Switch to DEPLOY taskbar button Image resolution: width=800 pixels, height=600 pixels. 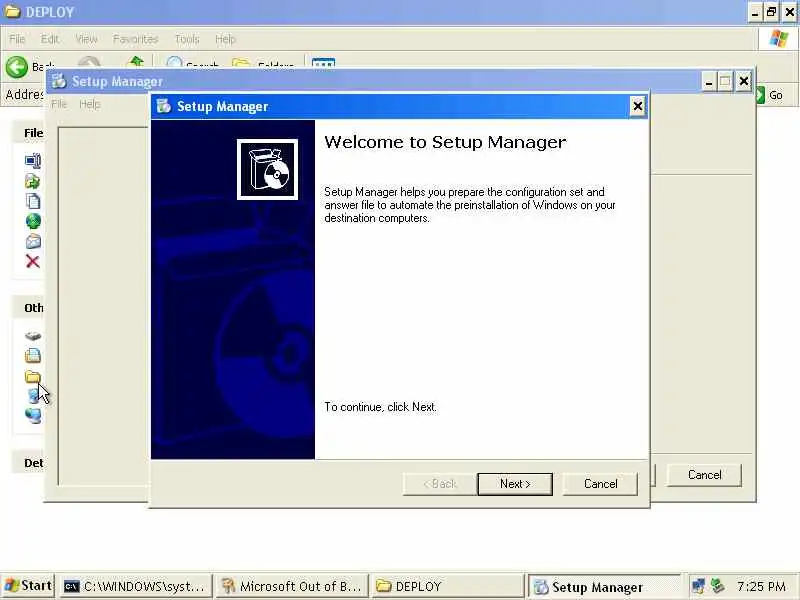[447, 587]
